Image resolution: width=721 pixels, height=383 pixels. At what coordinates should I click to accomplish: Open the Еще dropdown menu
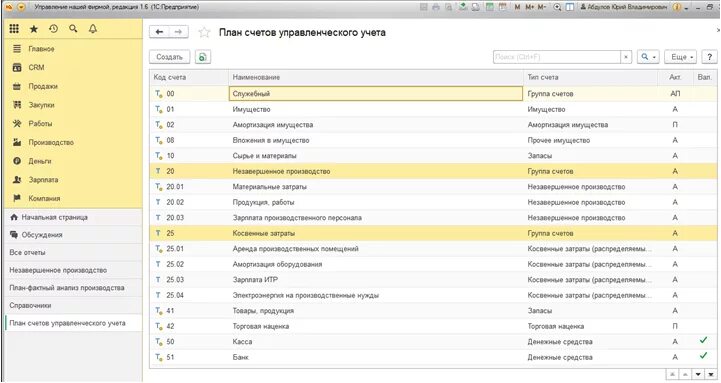[681, 57]
